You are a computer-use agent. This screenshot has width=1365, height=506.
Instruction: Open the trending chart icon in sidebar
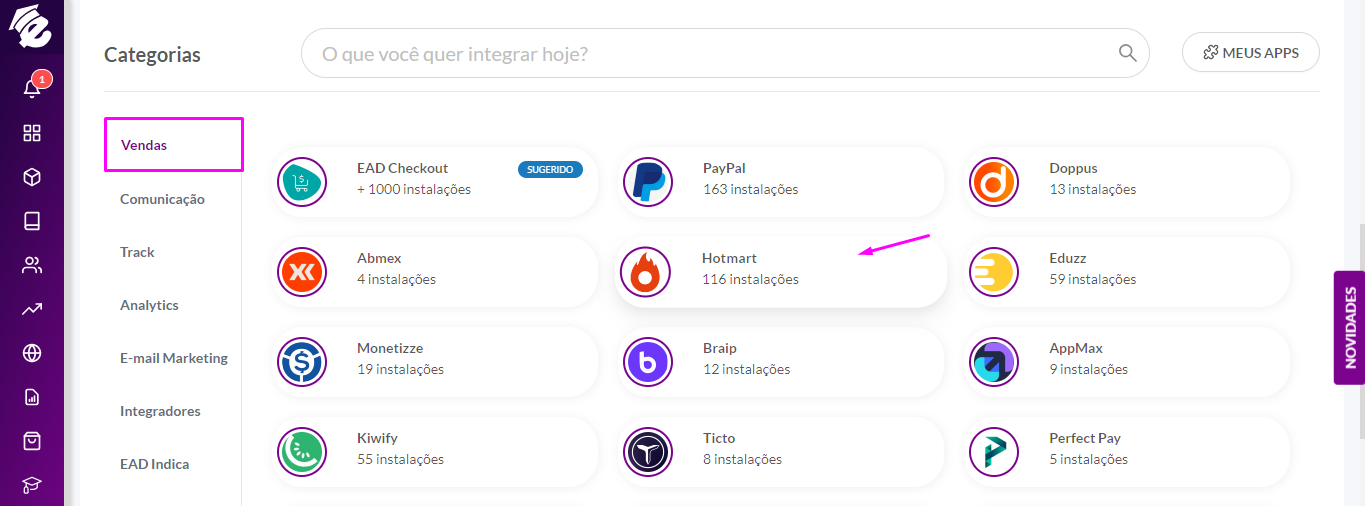point(32,309)
